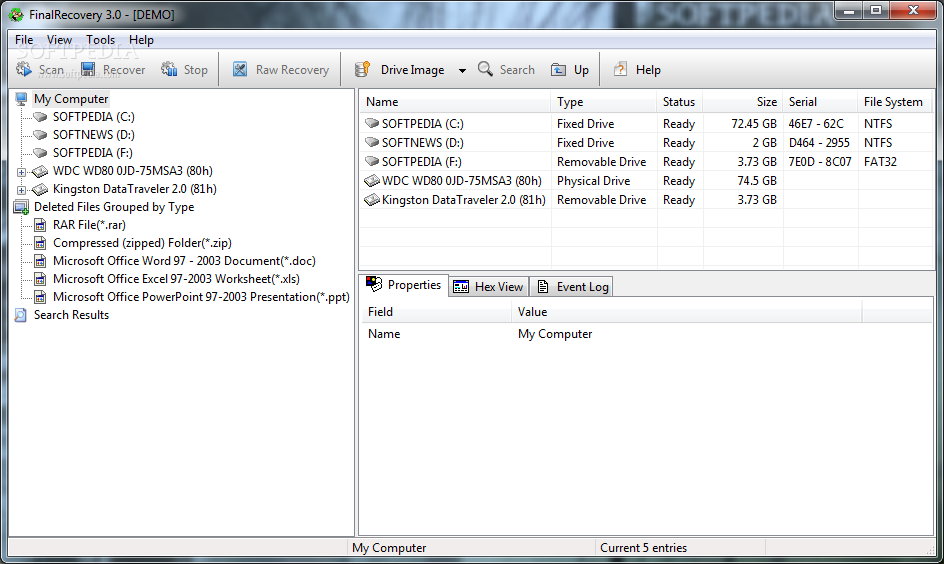Expand the Kingston DataTraveler 2.0 tree node
Viewport: 944px width, 564px height.
pyautogui.click(x=22, y=190)
